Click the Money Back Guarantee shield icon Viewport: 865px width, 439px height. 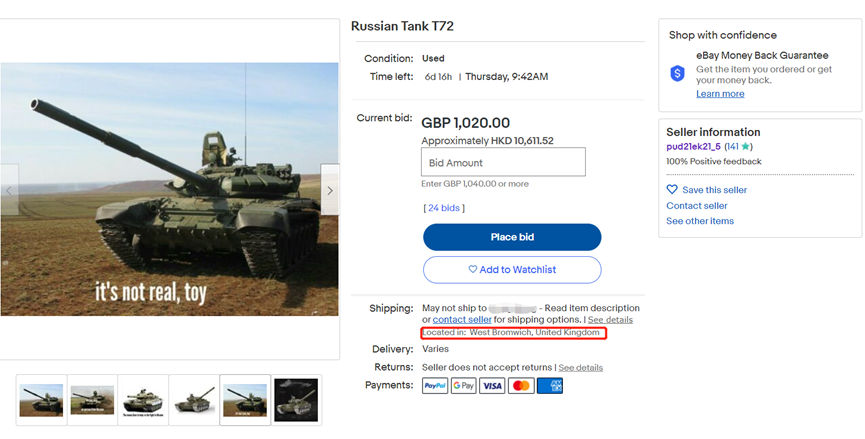(x=678, y=73)
